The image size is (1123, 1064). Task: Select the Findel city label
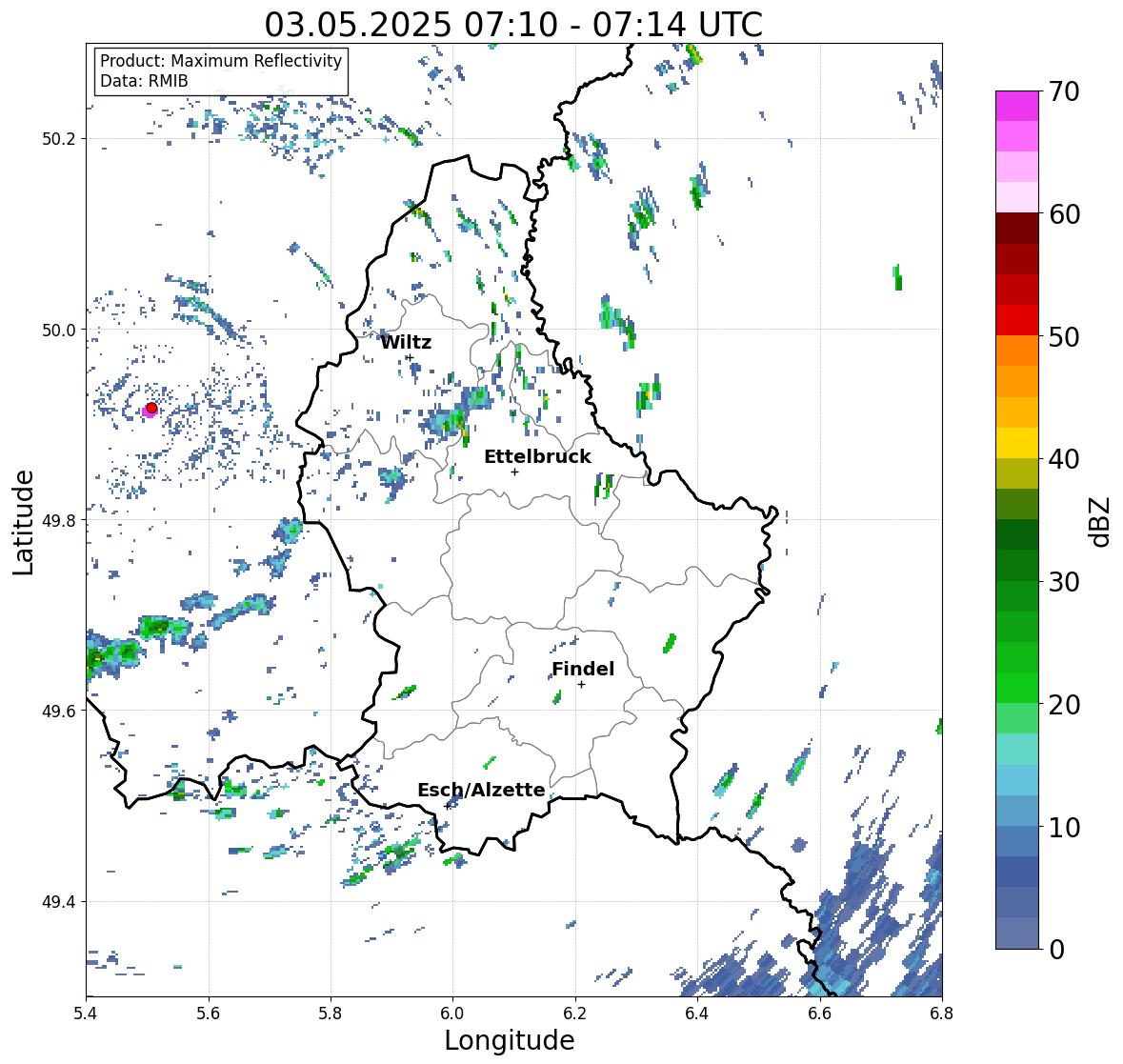(x=583, y=669)
